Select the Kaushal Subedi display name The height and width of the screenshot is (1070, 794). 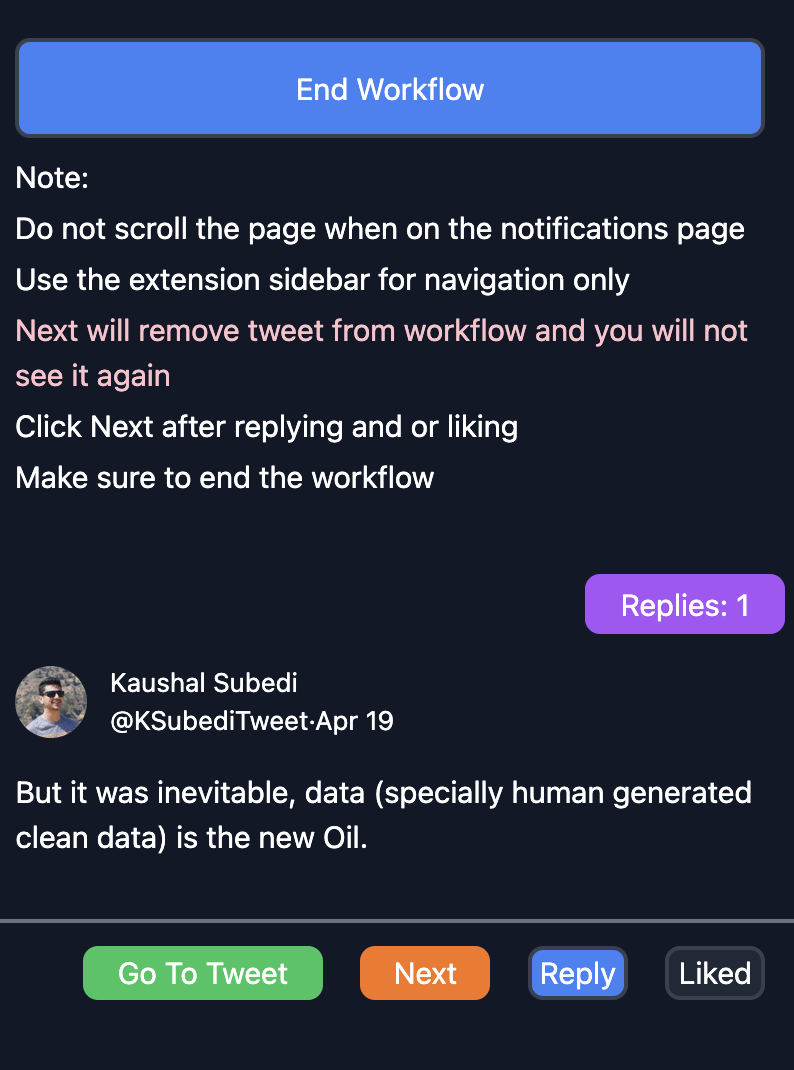point(204,682)
